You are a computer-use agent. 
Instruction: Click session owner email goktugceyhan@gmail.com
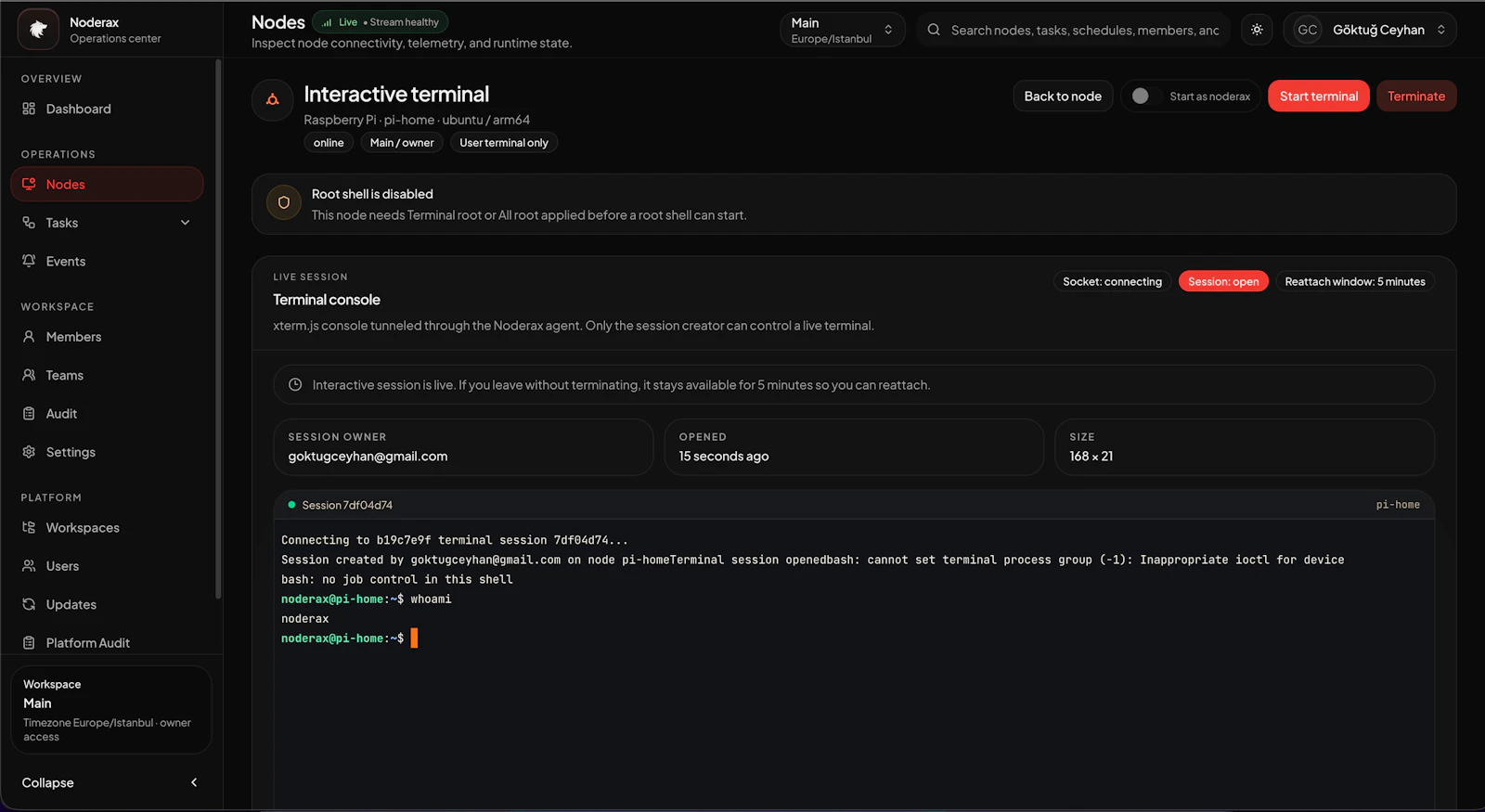[368, 457]
